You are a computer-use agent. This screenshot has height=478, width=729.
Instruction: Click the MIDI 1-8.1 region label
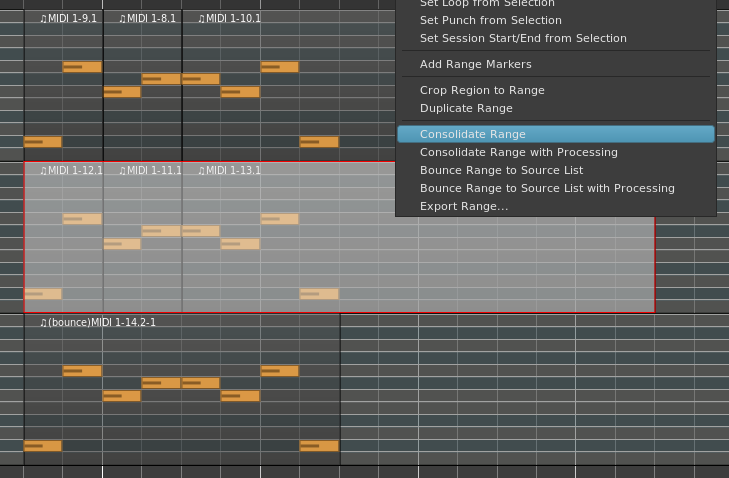[x=147, y=19]
